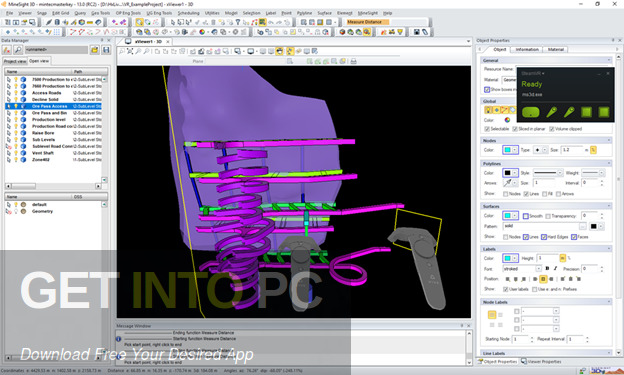Open the Polylines black color swatch
The width and height of the screenshot is (624, 375).
pyautogui.click(x=510, y=173)
